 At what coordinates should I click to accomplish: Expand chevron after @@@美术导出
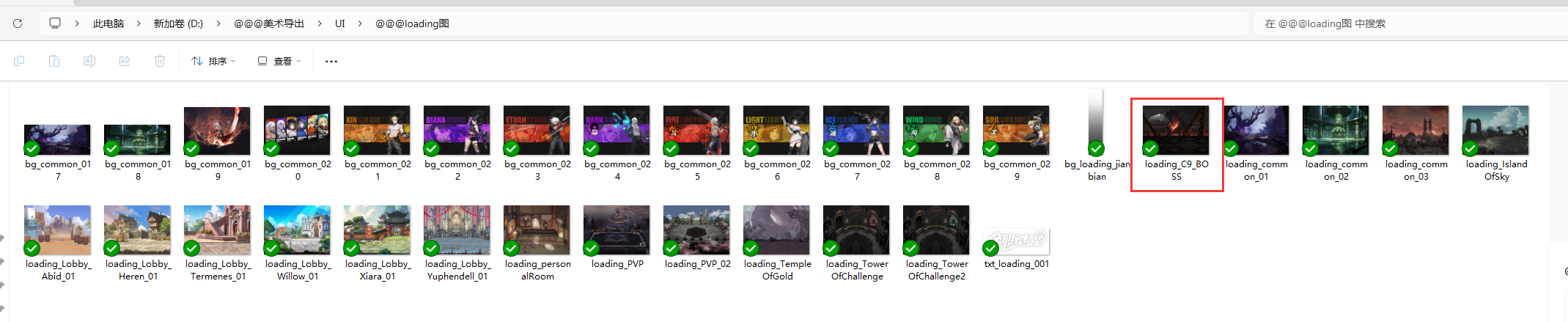320,23
